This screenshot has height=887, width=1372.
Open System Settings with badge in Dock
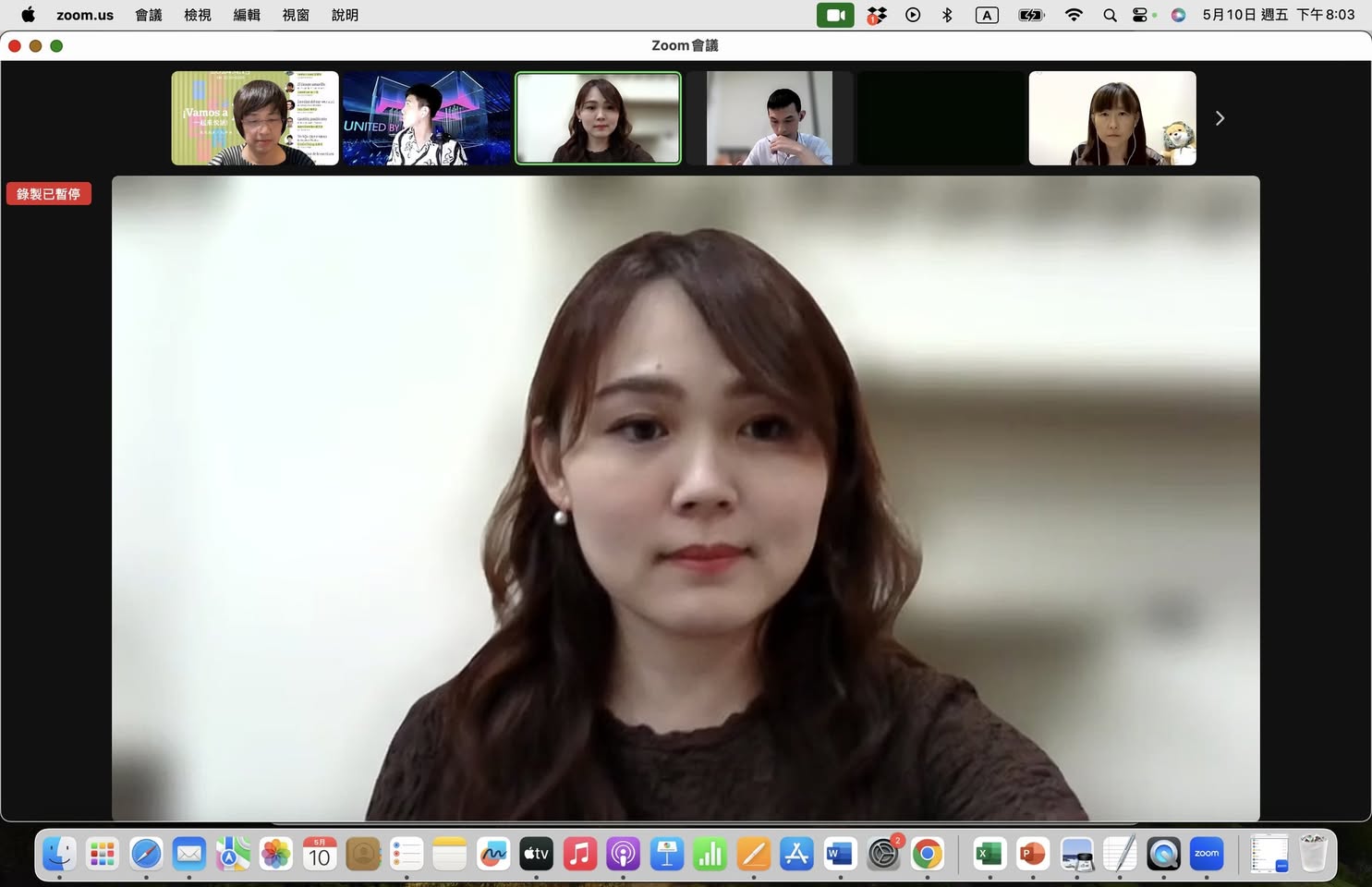pos(884,854)
